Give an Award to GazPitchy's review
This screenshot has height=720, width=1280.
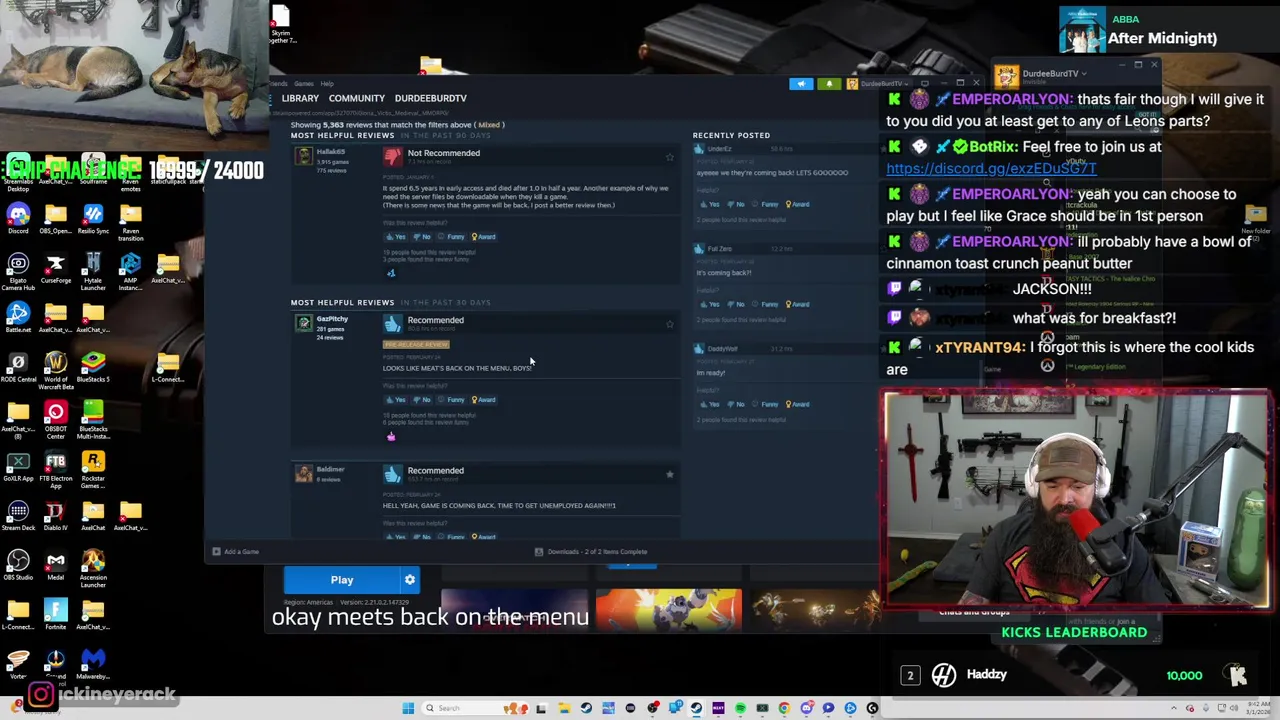pos(484,400)
